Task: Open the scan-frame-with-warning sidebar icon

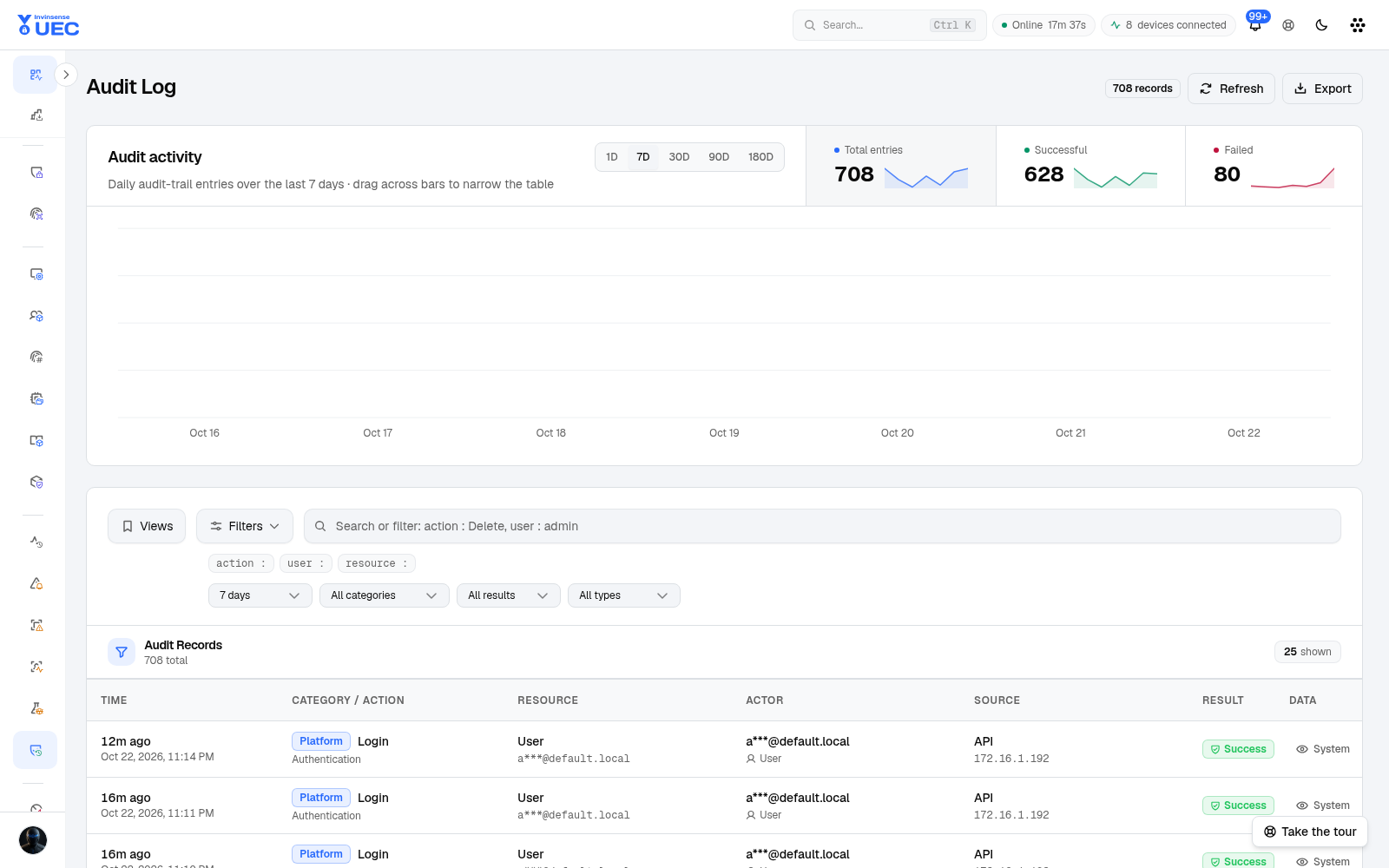Action: [x=36, y=625]
